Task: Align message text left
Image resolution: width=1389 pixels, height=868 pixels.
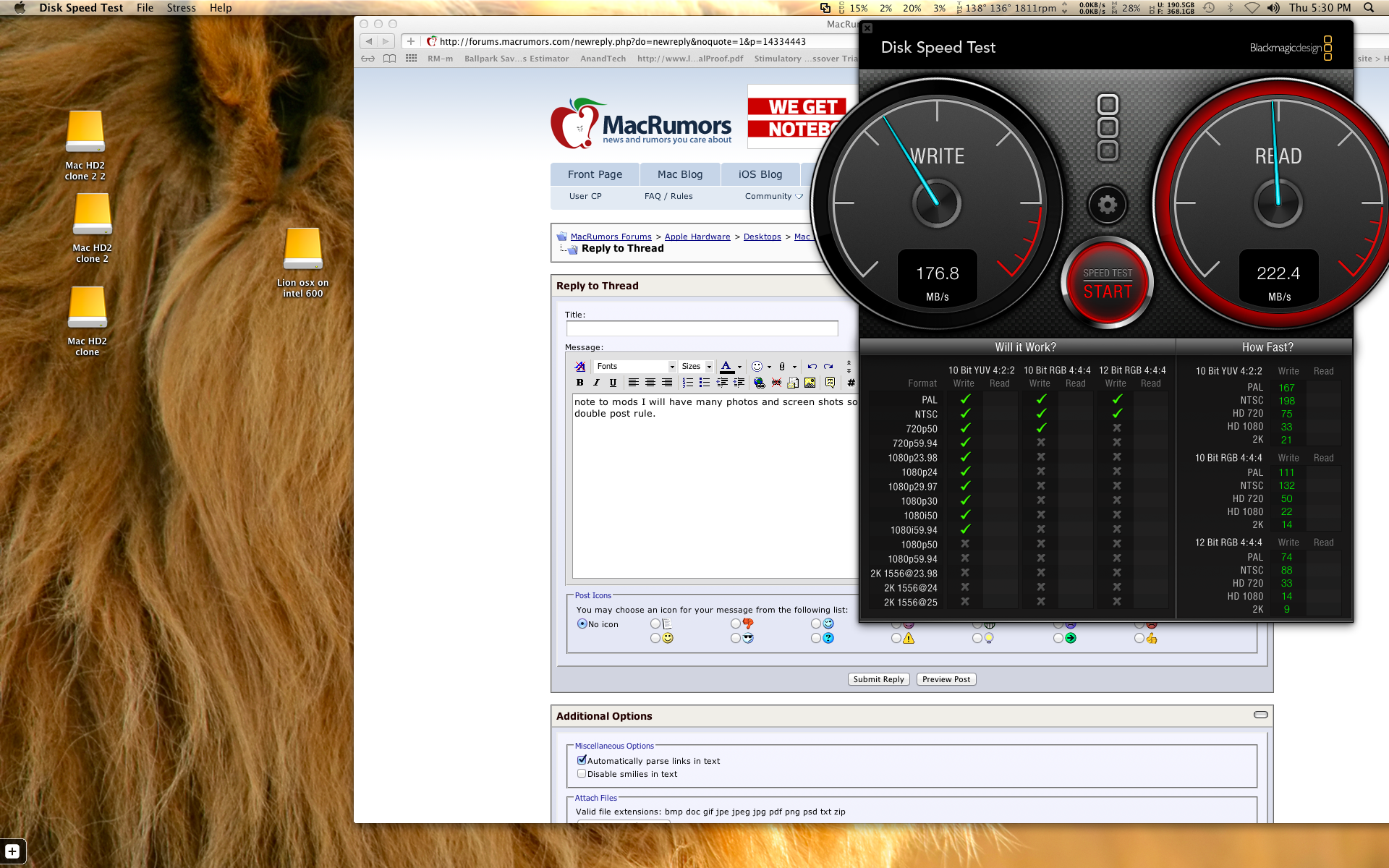Action: 633,383
